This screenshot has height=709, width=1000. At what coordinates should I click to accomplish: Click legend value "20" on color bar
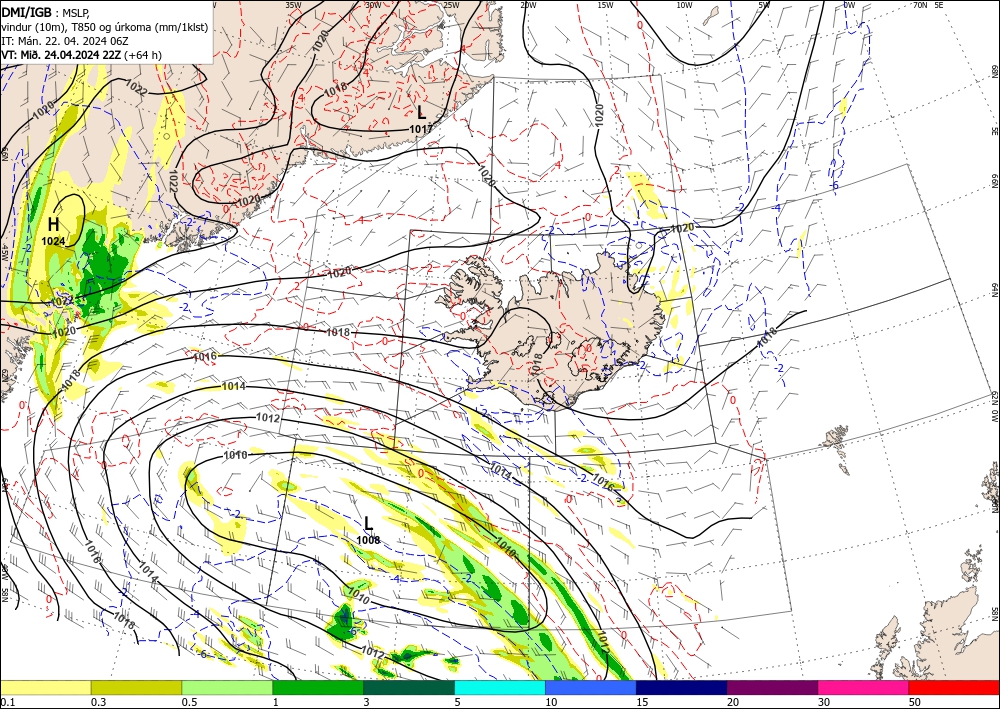pos(733,702)
